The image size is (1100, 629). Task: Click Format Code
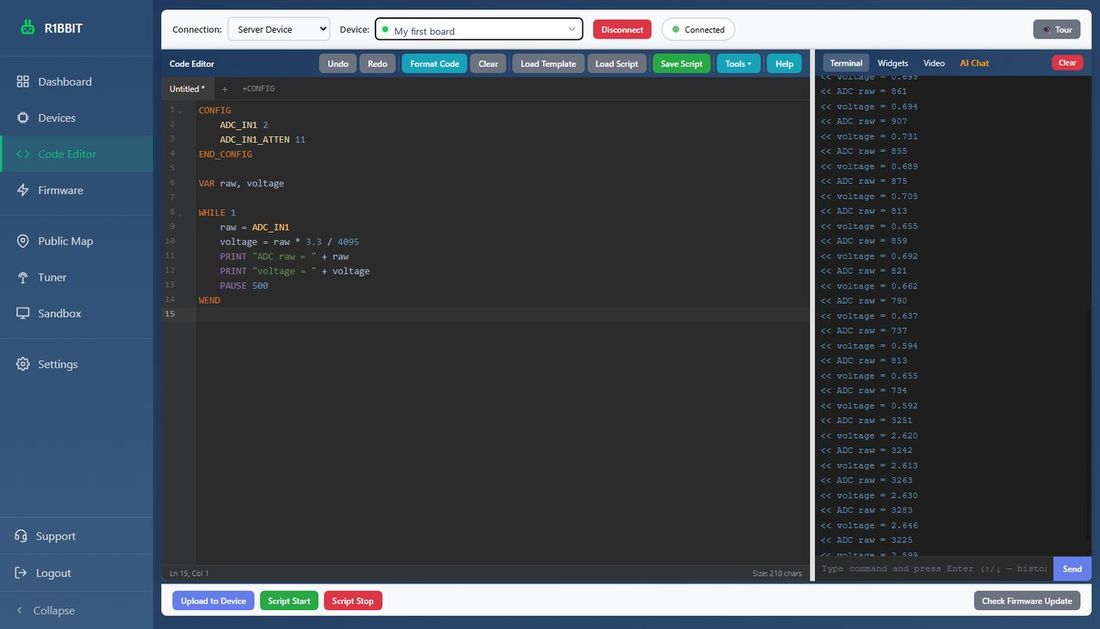click(434, 64)
